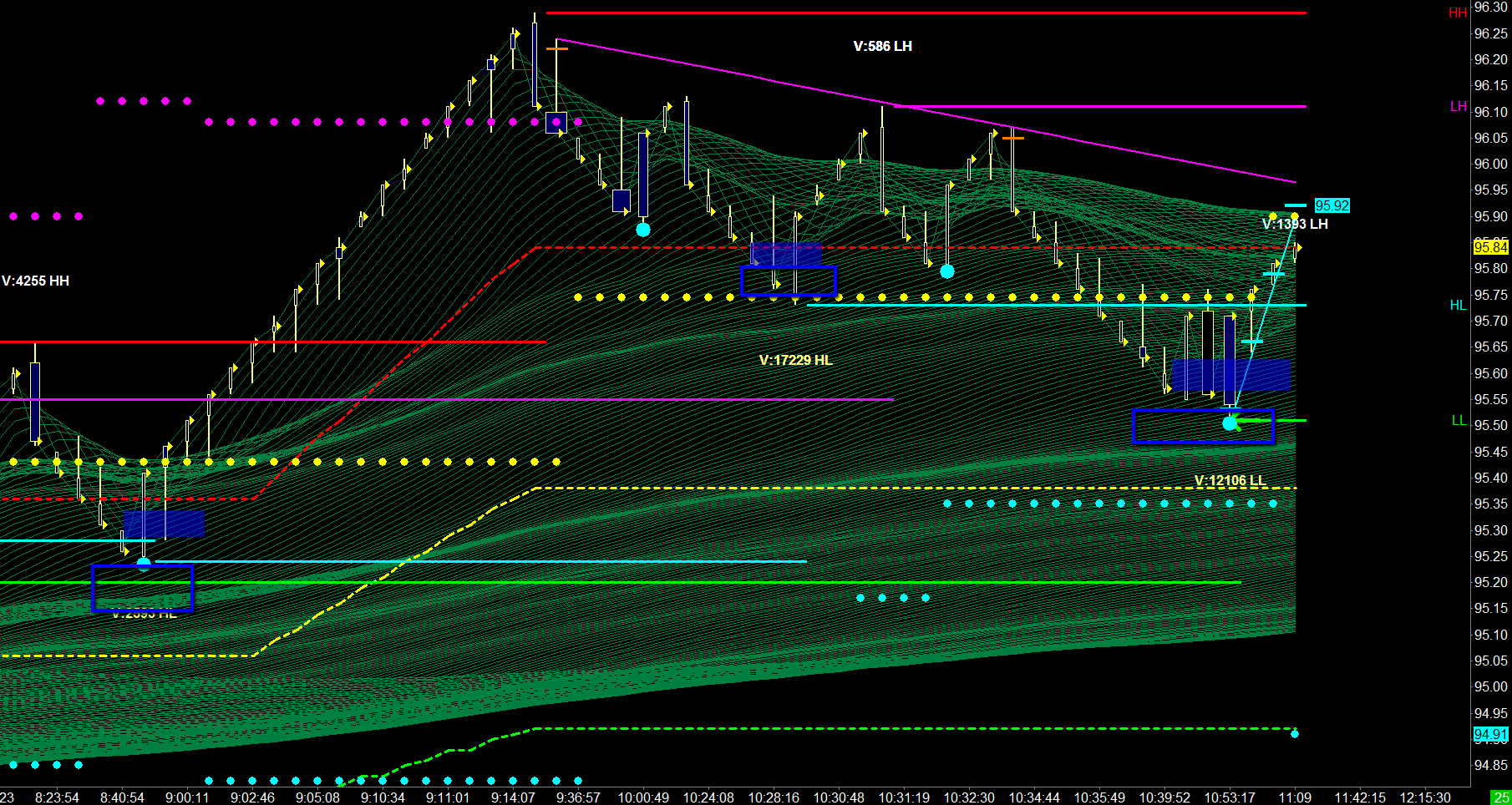The width and height of the screenshot is (1512, 805).
Task: Click the 10:53:17 time axis label
Action: click(1230, 797)
